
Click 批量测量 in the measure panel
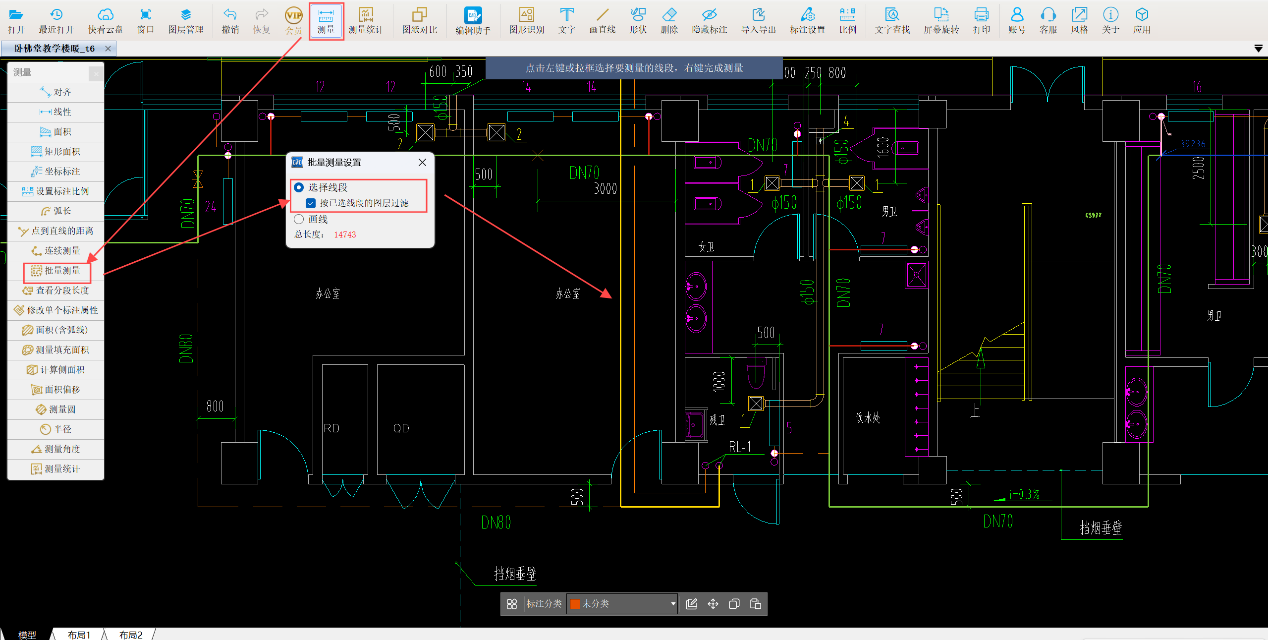(x=56, y=270)
